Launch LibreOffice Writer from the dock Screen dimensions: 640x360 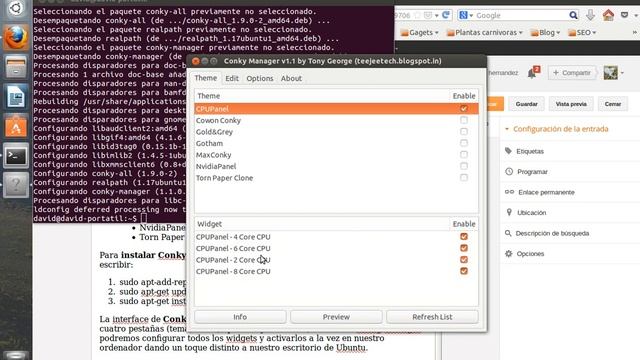tap(16, 97)
